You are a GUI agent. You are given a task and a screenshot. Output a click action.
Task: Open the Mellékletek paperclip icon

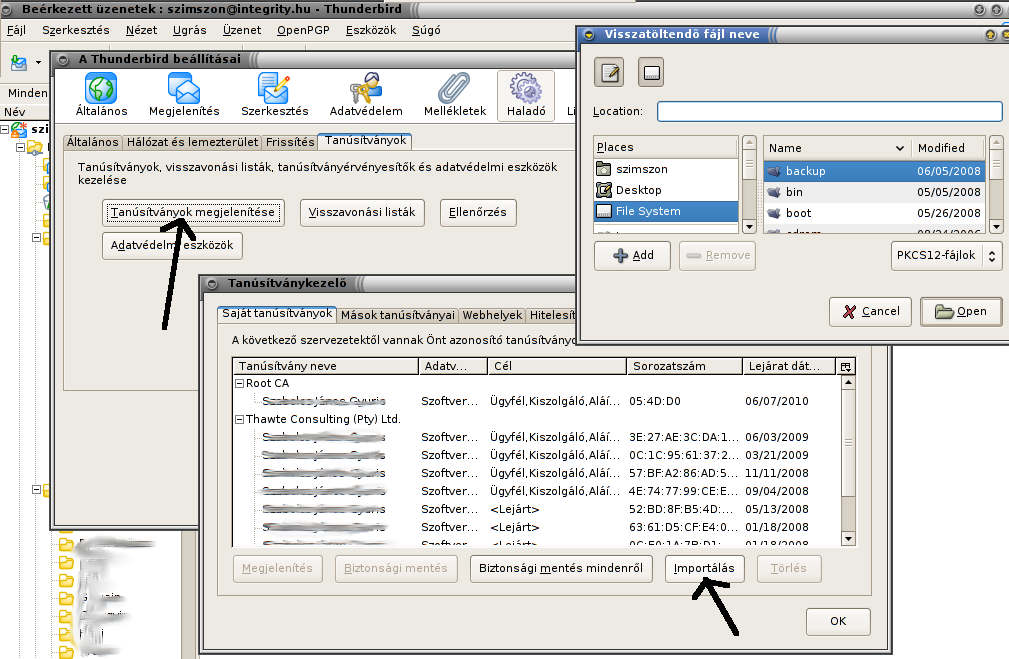point(455,95)
